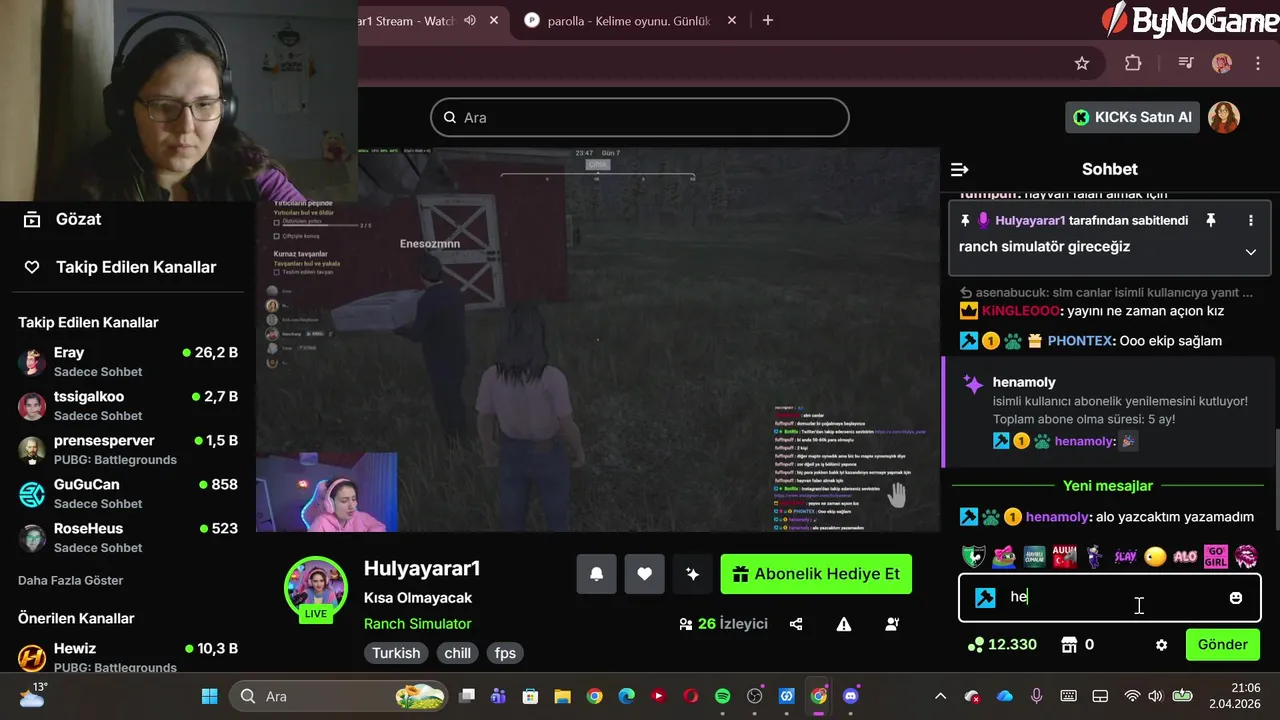1280x720 pixels.
Task: Open Hulyayarar1 live avatar
Action: 316,588
